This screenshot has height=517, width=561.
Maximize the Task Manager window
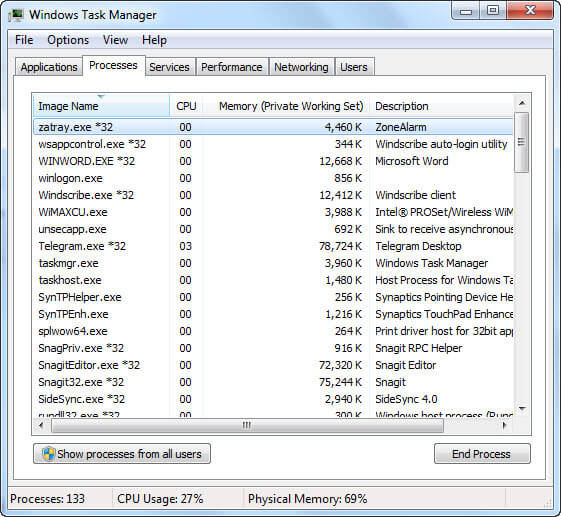point(493,11)
